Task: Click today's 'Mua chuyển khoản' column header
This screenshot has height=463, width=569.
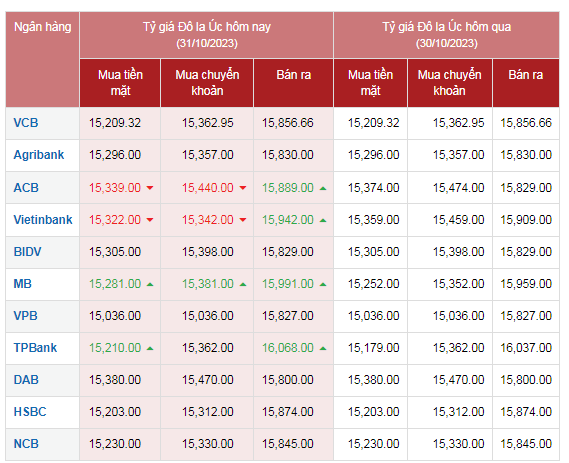Action: (x=207, y=82)
